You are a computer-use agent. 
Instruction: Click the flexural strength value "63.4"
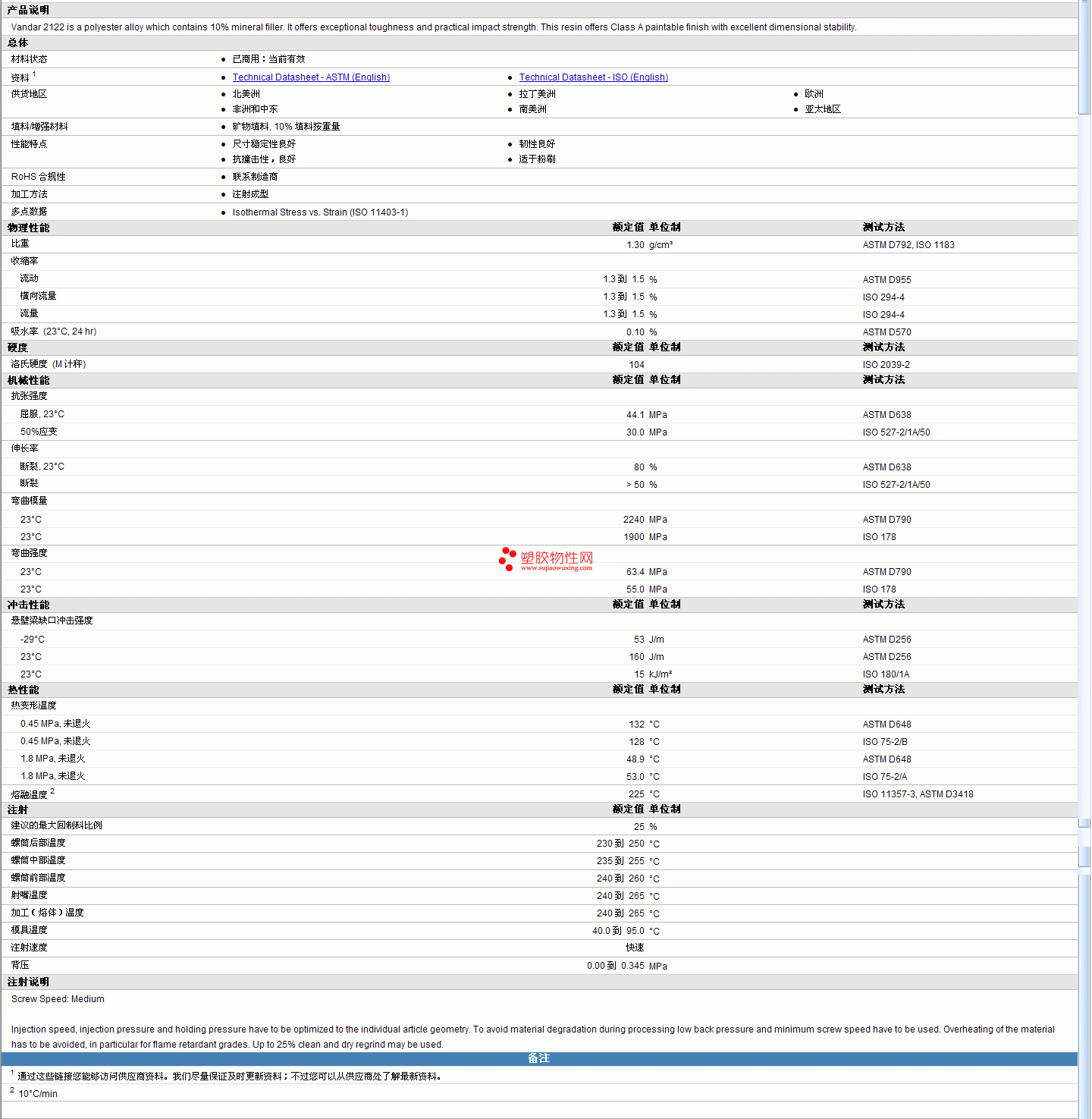click(x=635, y=572)
